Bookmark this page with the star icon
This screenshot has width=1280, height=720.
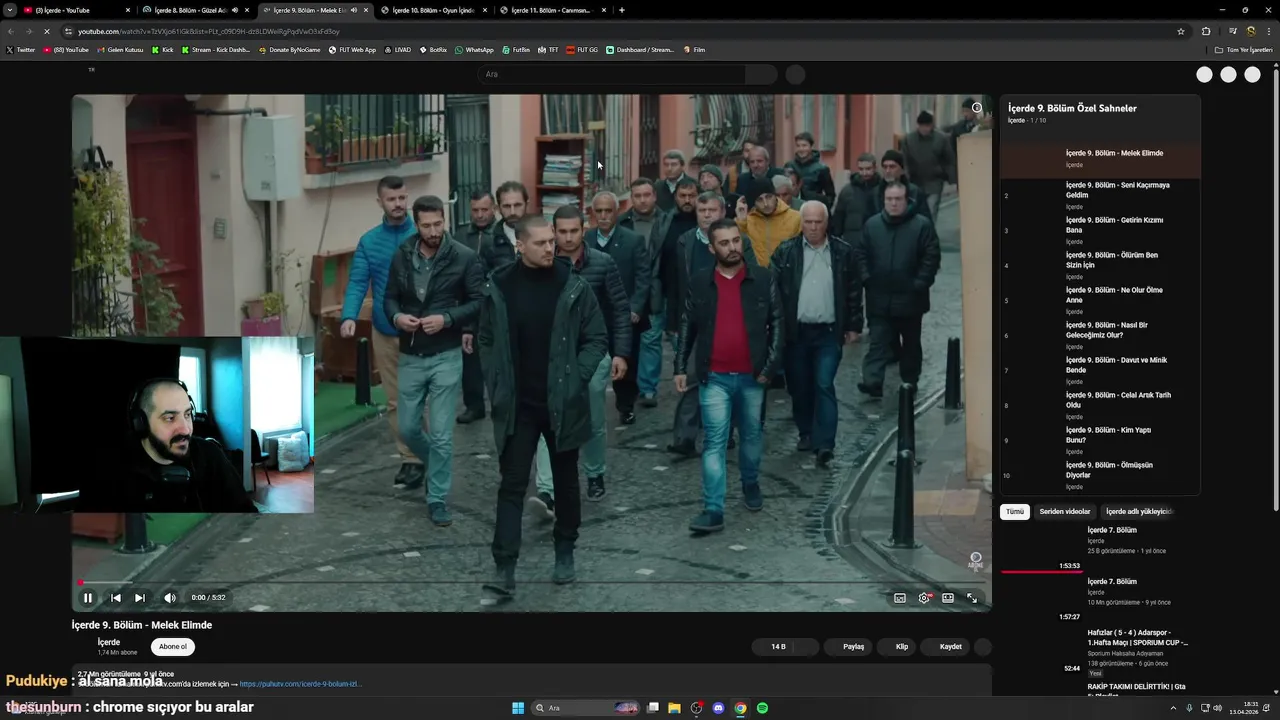1181,31
